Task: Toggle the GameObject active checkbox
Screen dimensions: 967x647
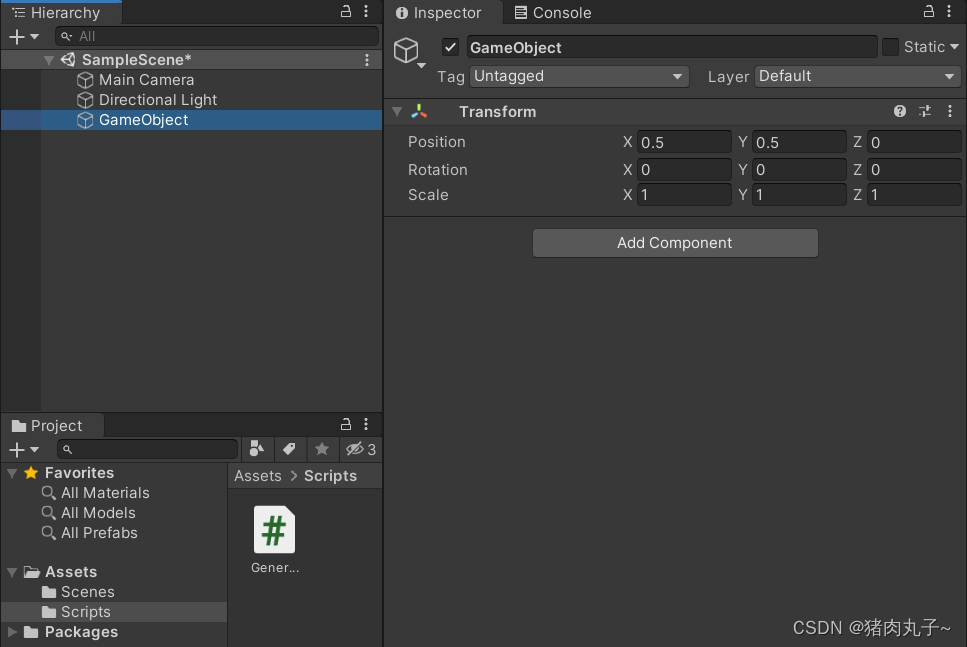Action: (x=449, y=46)
